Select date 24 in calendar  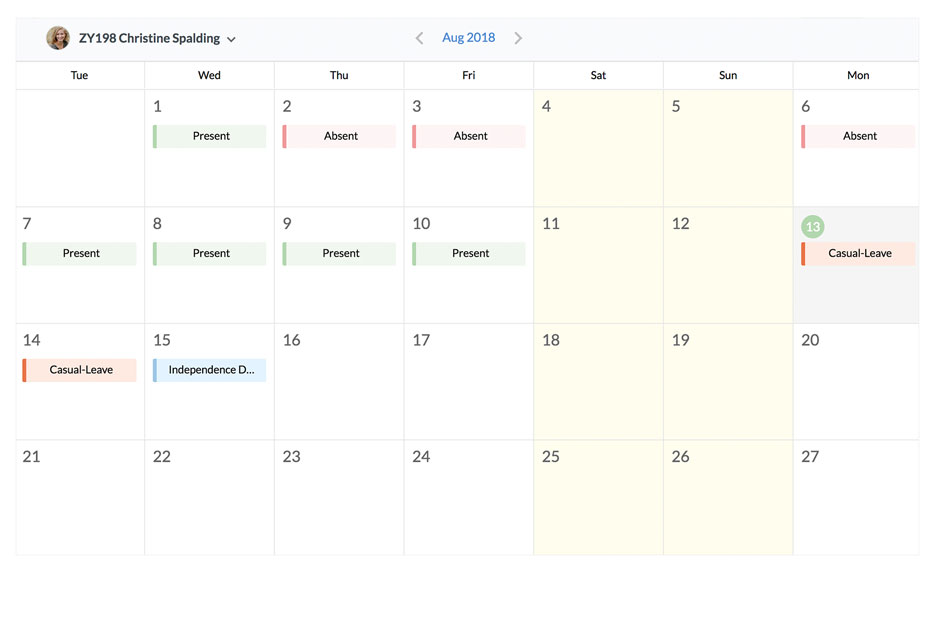tap(468, 498)
